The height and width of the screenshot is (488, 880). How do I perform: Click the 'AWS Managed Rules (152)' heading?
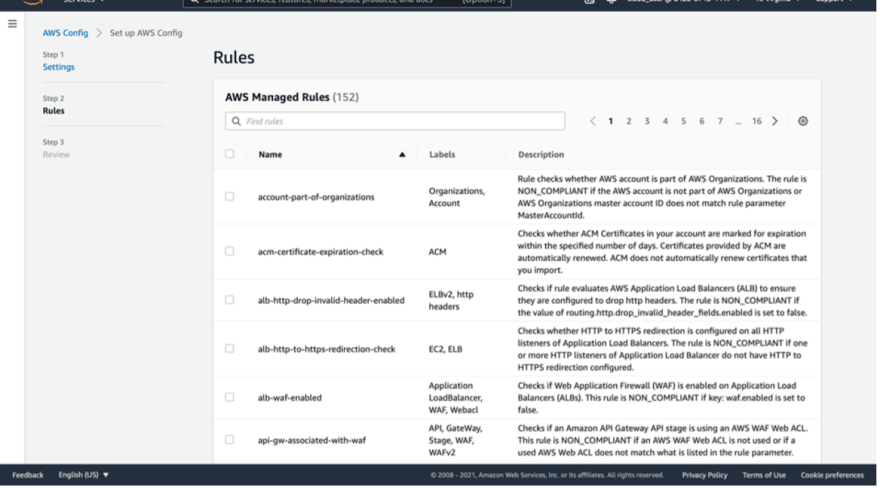click(292, 97)
